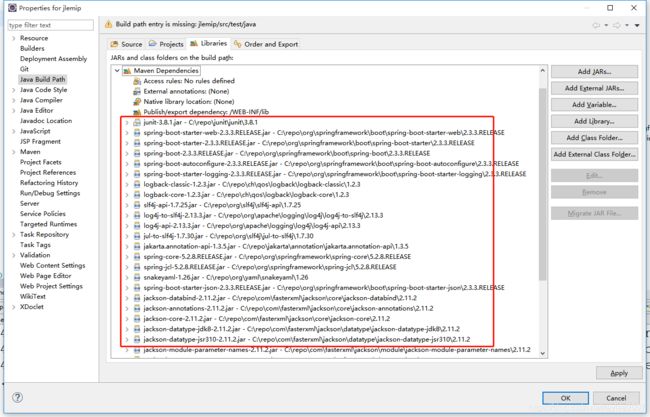The width and height of the screenshot is (650, 417).
Task: Select the spring-boot-autoconfigure-2.3.3.RELEASE.jar row
Action: (331, 164)
